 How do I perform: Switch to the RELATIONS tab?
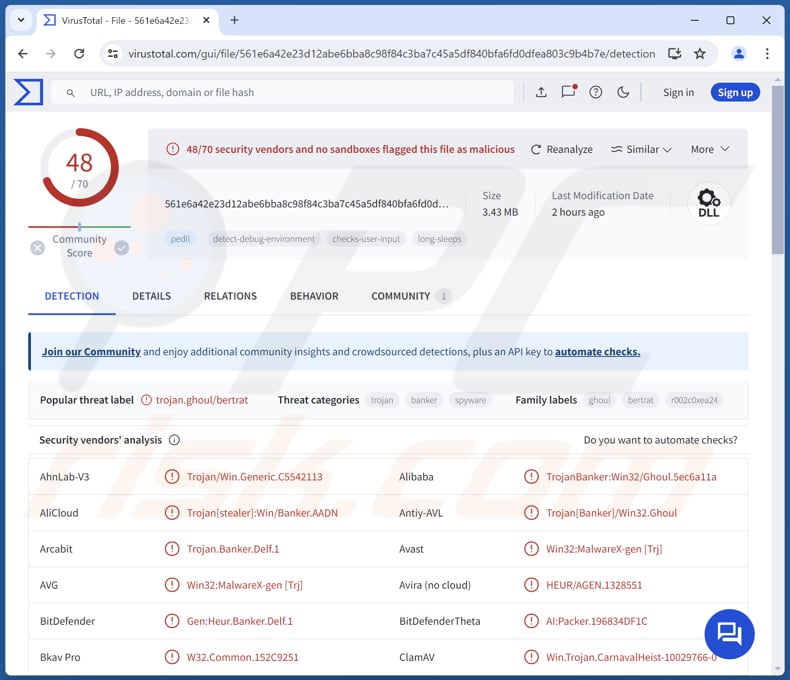[x=230, y=296]
